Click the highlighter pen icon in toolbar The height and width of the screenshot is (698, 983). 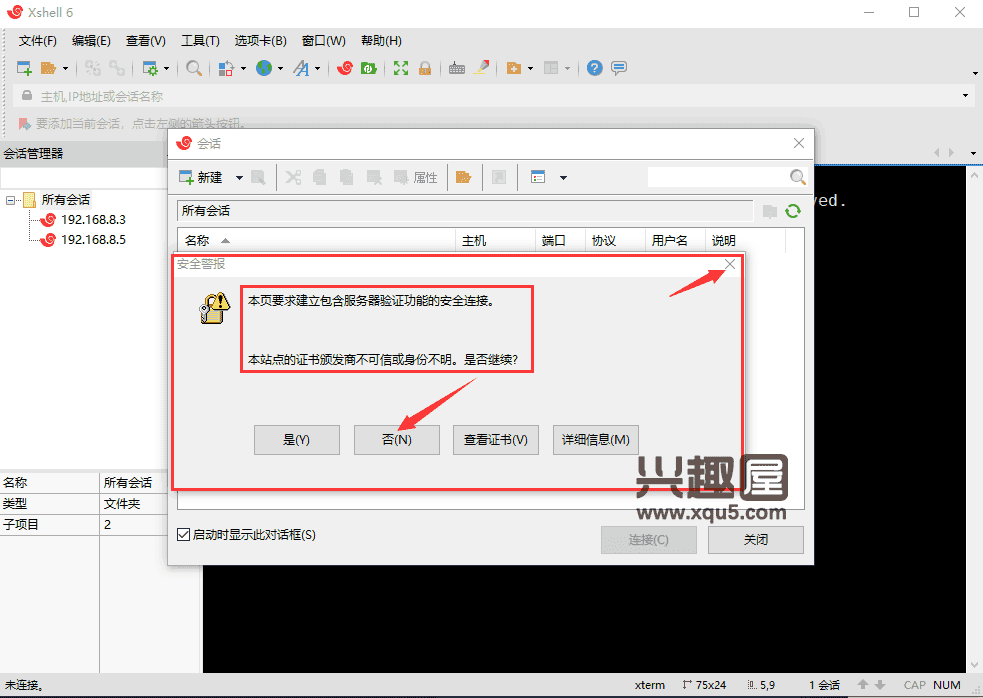[481, 68]
